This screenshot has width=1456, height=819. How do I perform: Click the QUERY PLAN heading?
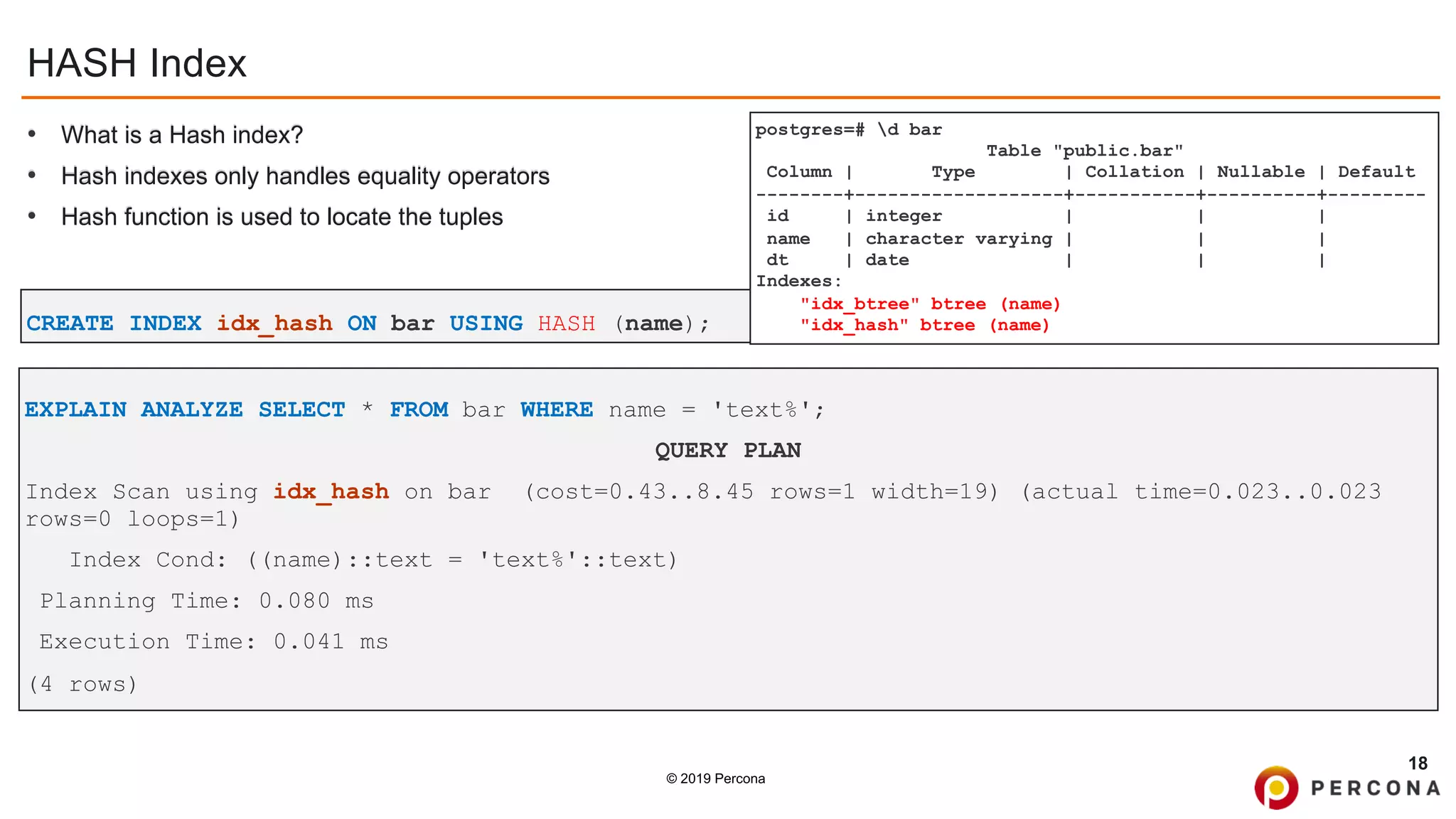(727, 451)
